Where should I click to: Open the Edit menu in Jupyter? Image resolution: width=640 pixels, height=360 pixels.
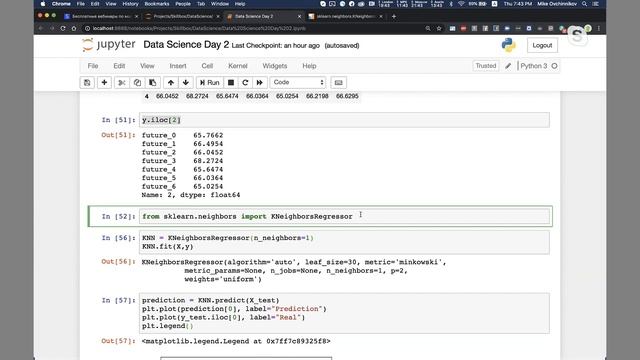(119, 66)
